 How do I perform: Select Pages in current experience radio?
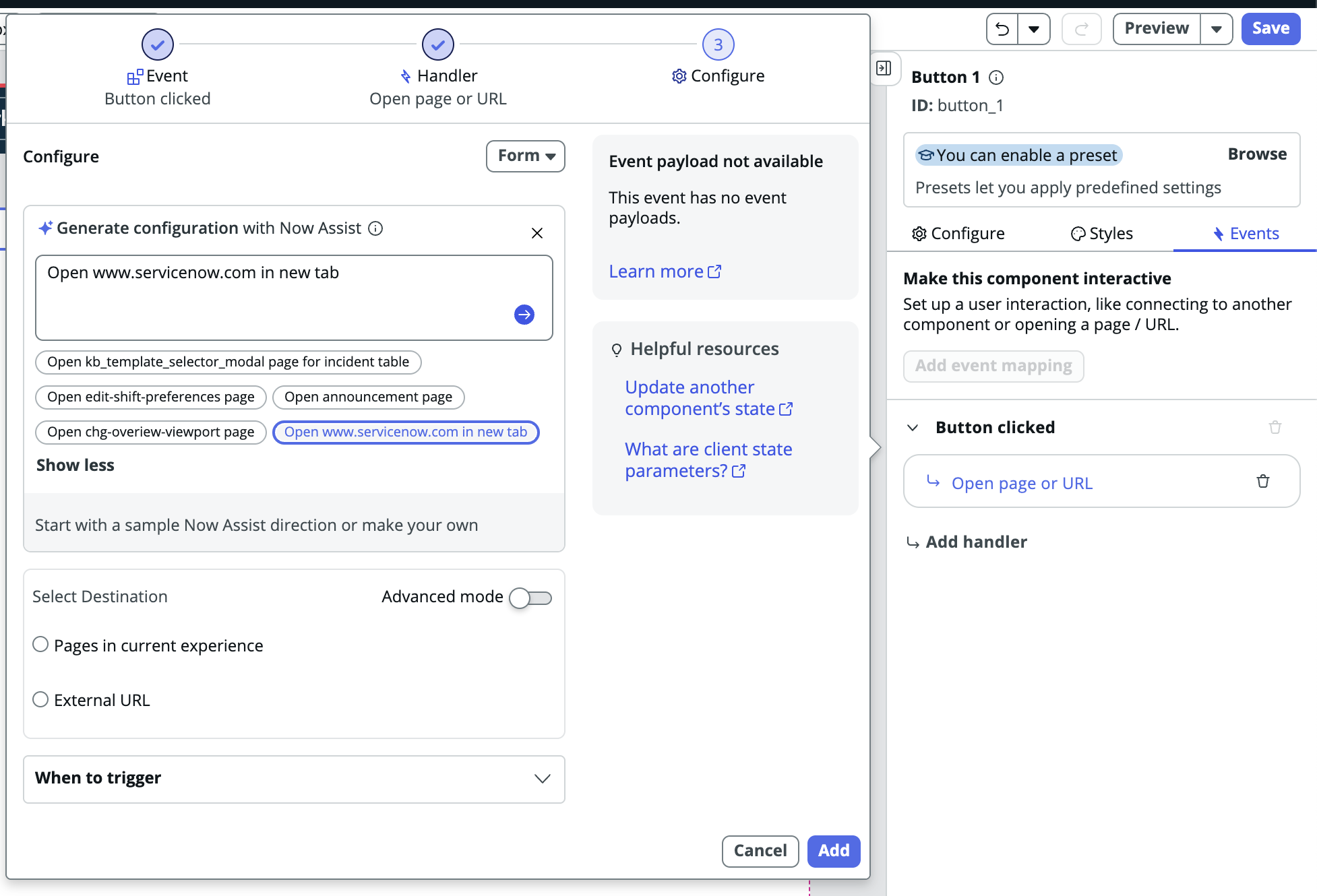click(40, 645)
